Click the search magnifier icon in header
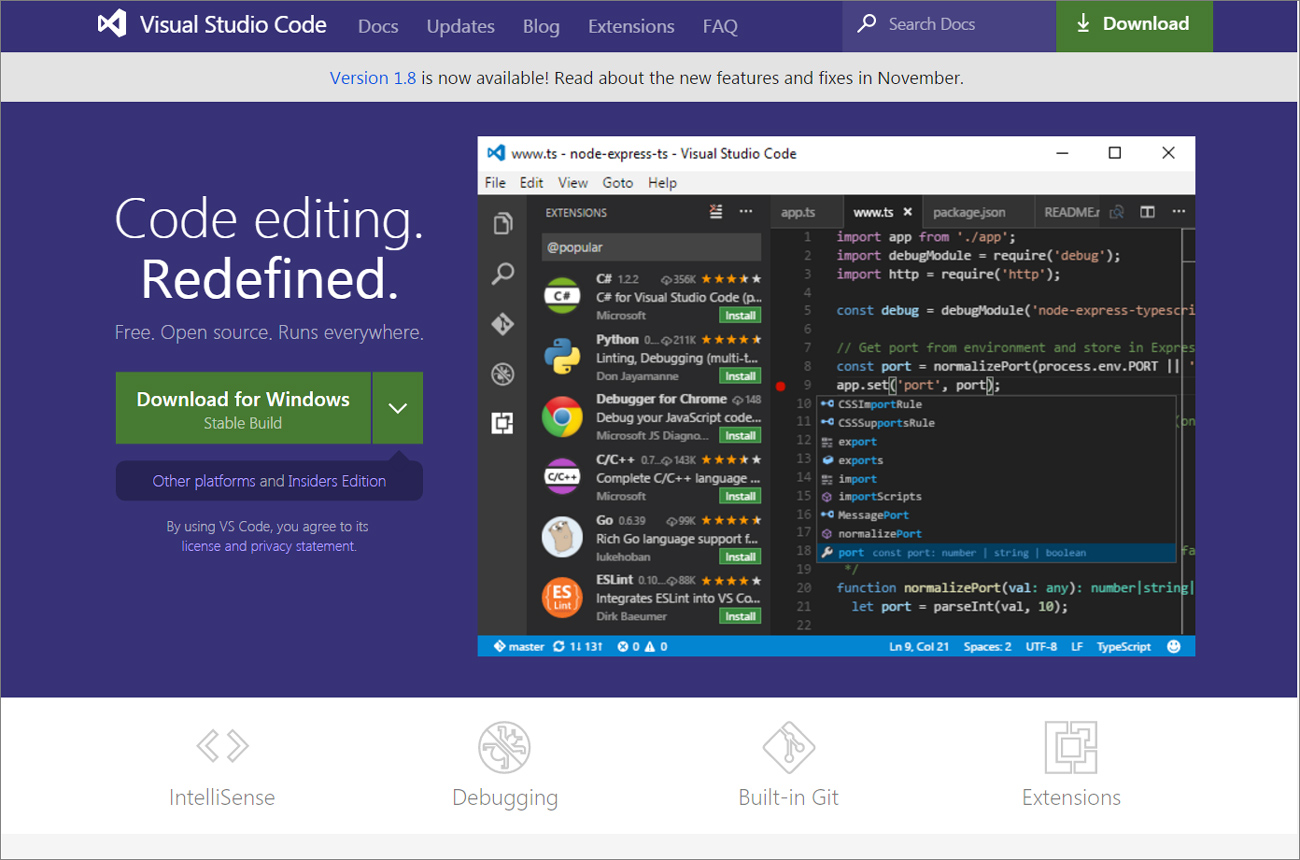The height and width of the screenshot is (860, 1300). tap(867, 23)
